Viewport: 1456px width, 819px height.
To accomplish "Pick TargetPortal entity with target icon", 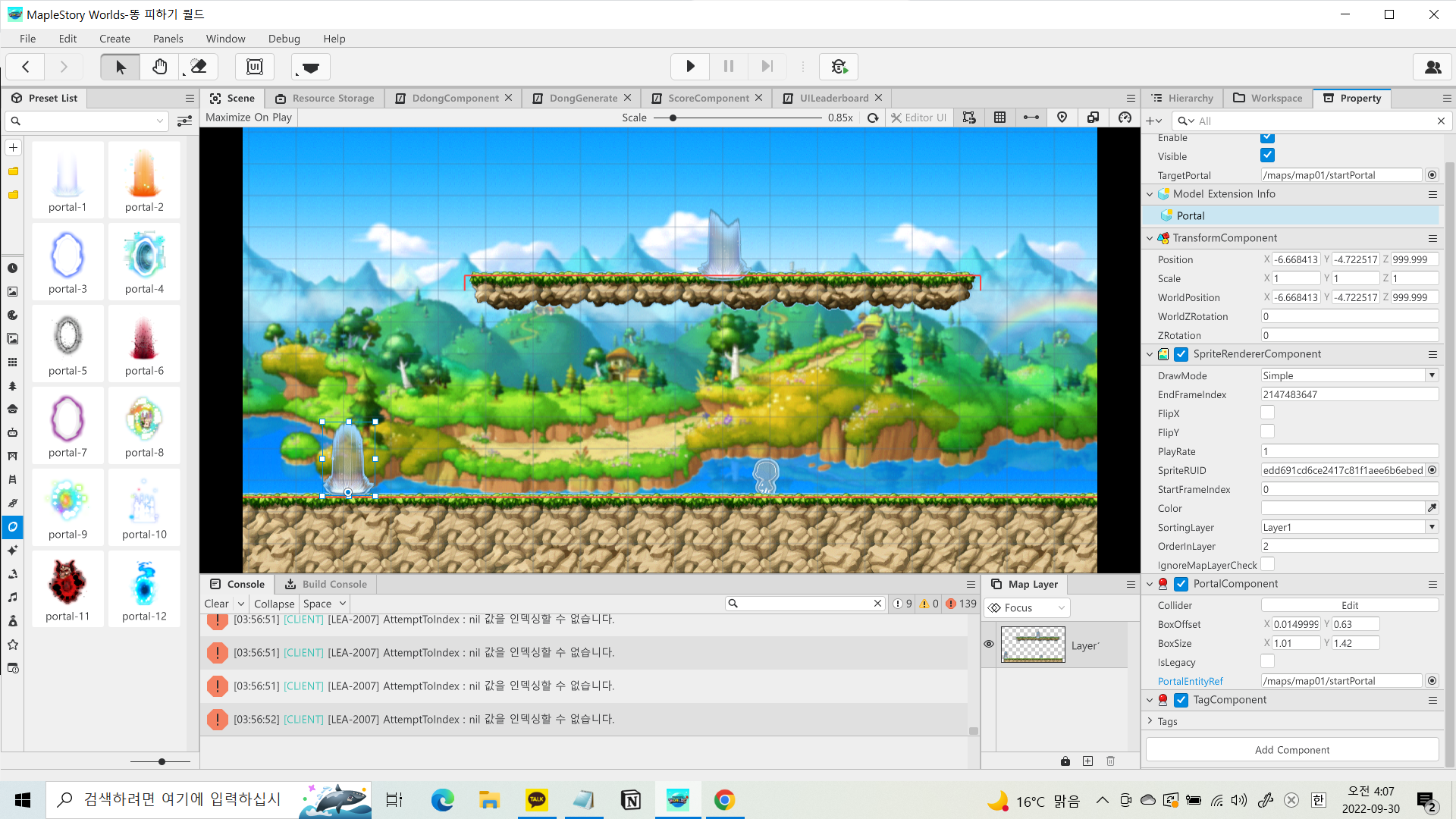I will (x=1432, y=175).
